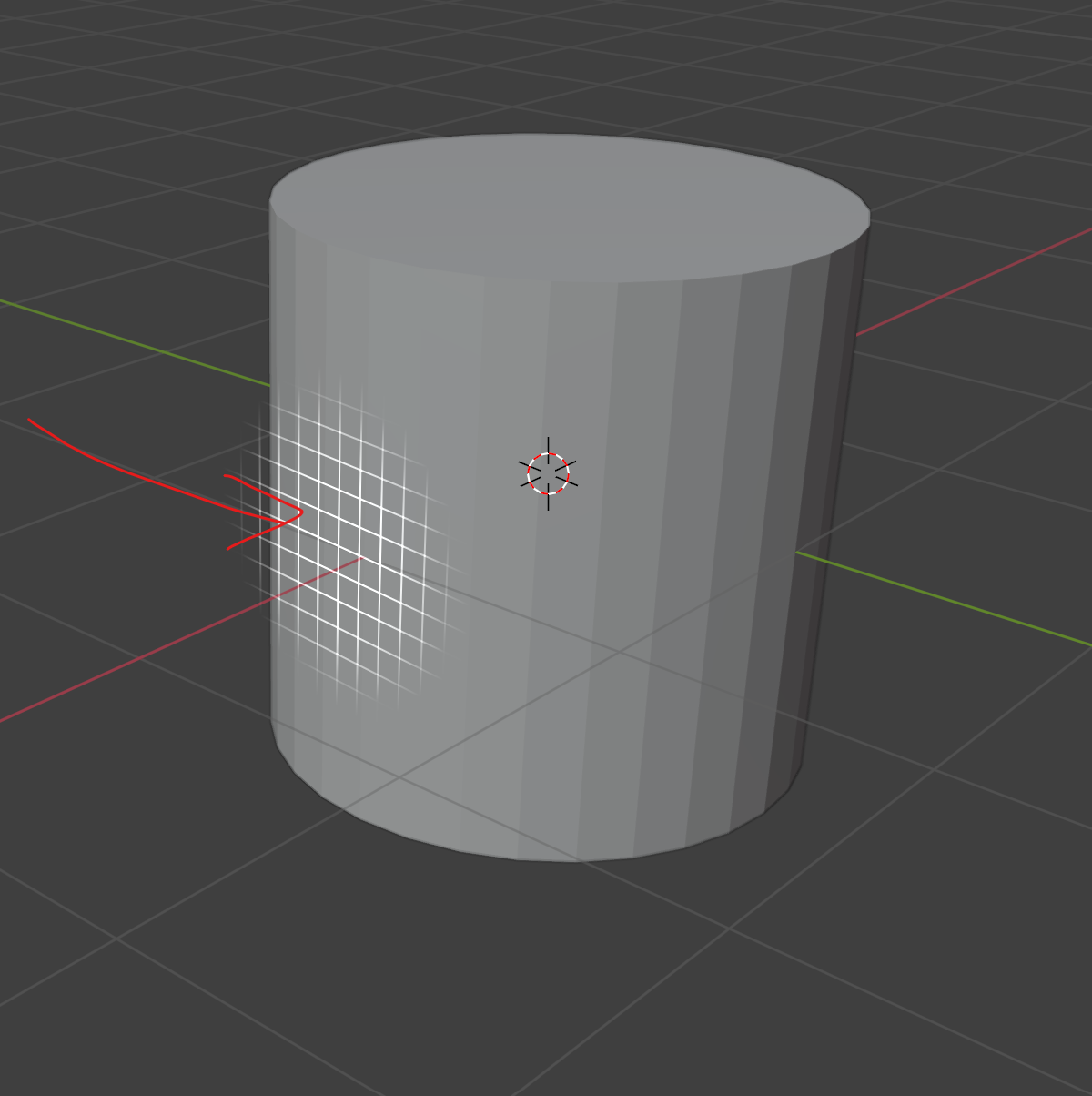Click the lower barb of the red arrow annotation
This screenshot has width=1092, height=1096.
click(262, 533)
